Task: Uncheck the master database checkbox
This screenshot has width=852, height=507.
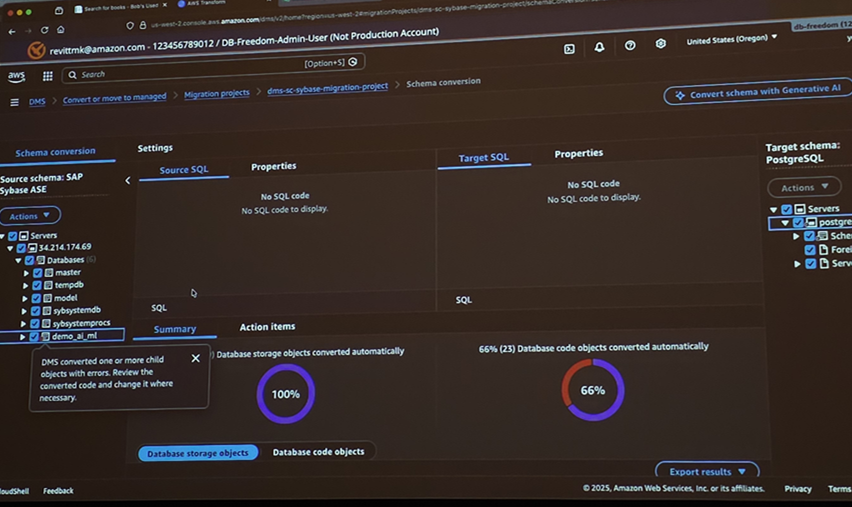Action: pos(38,272)
